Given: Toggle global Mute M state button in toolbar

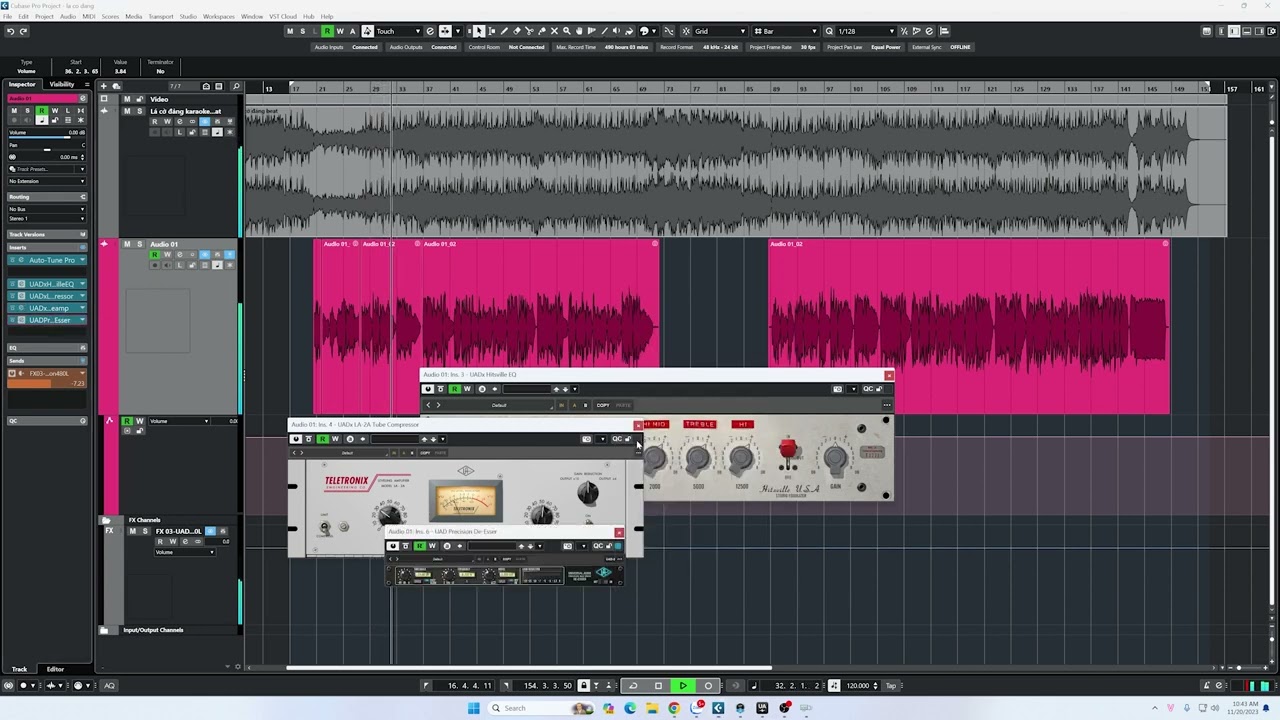Looking at the screenshot, I should (x=290, y=31).
